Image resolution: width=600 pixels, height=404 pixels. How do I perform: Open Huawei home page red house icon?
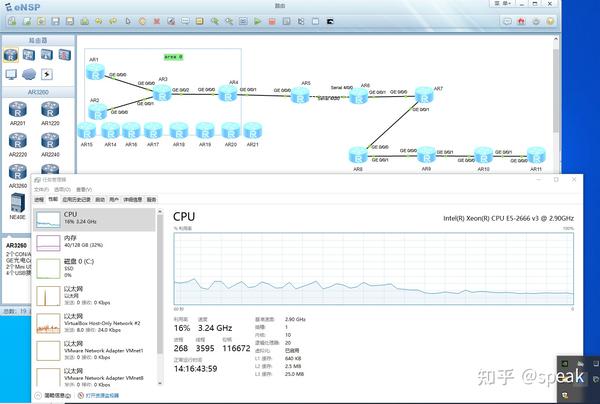521,21
